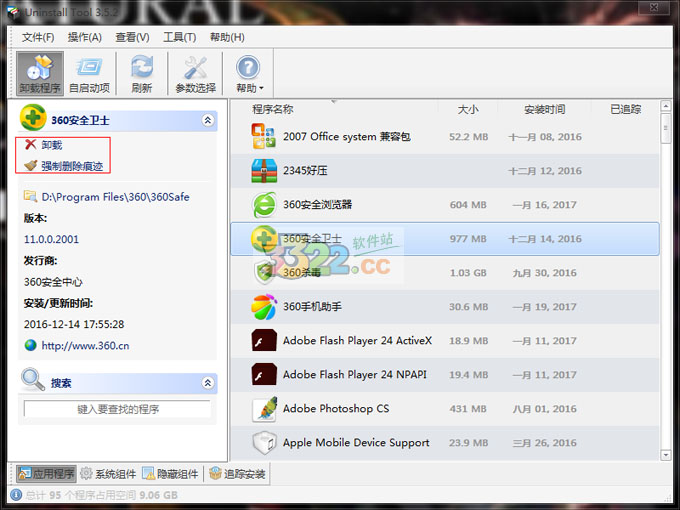680x510 pixels.
Task: Click install time 2016-12-14 17:55:28
Action: [74, 324]
